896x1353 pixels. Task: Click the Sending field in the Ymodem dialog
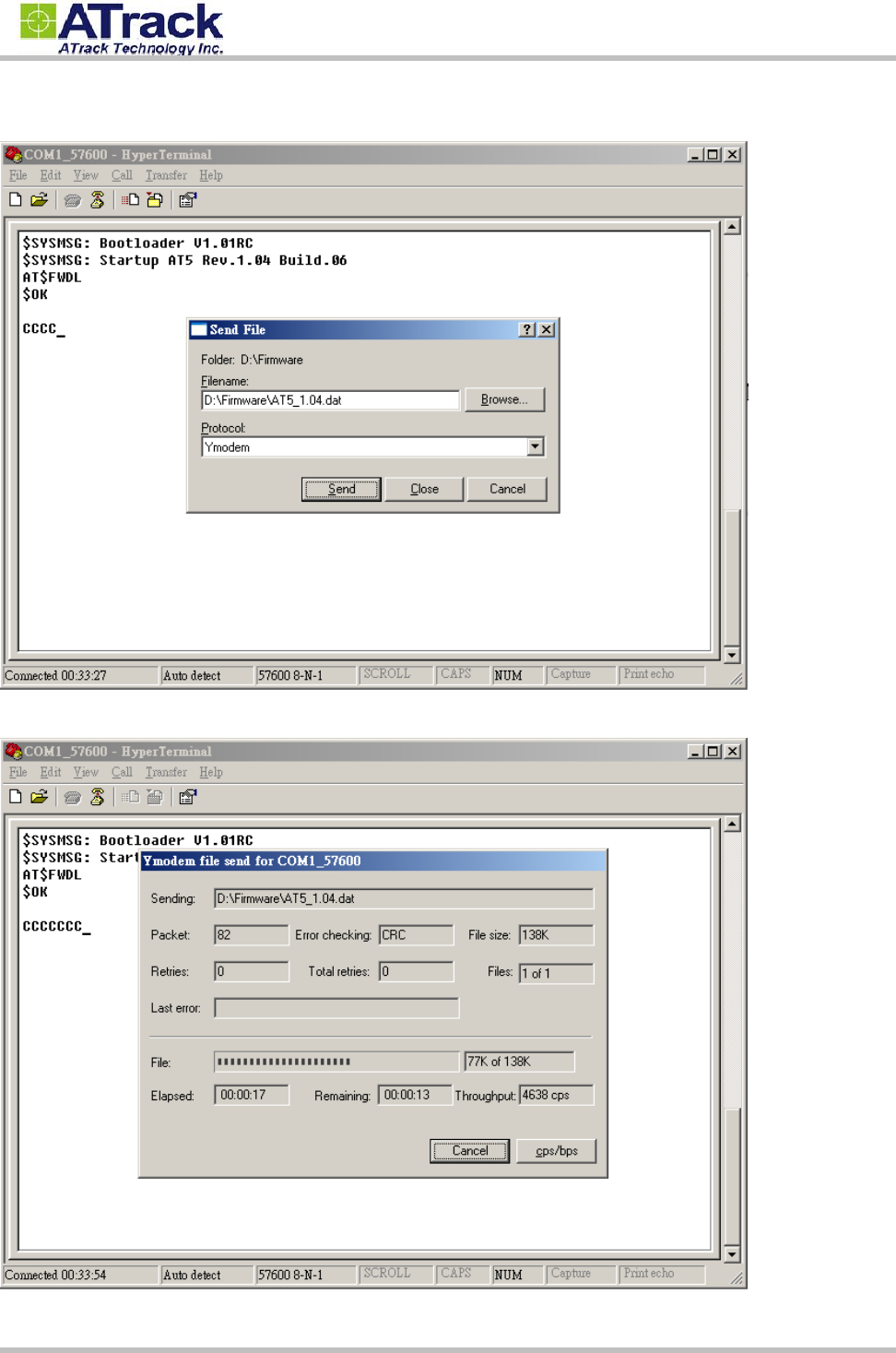pos(404,898)
